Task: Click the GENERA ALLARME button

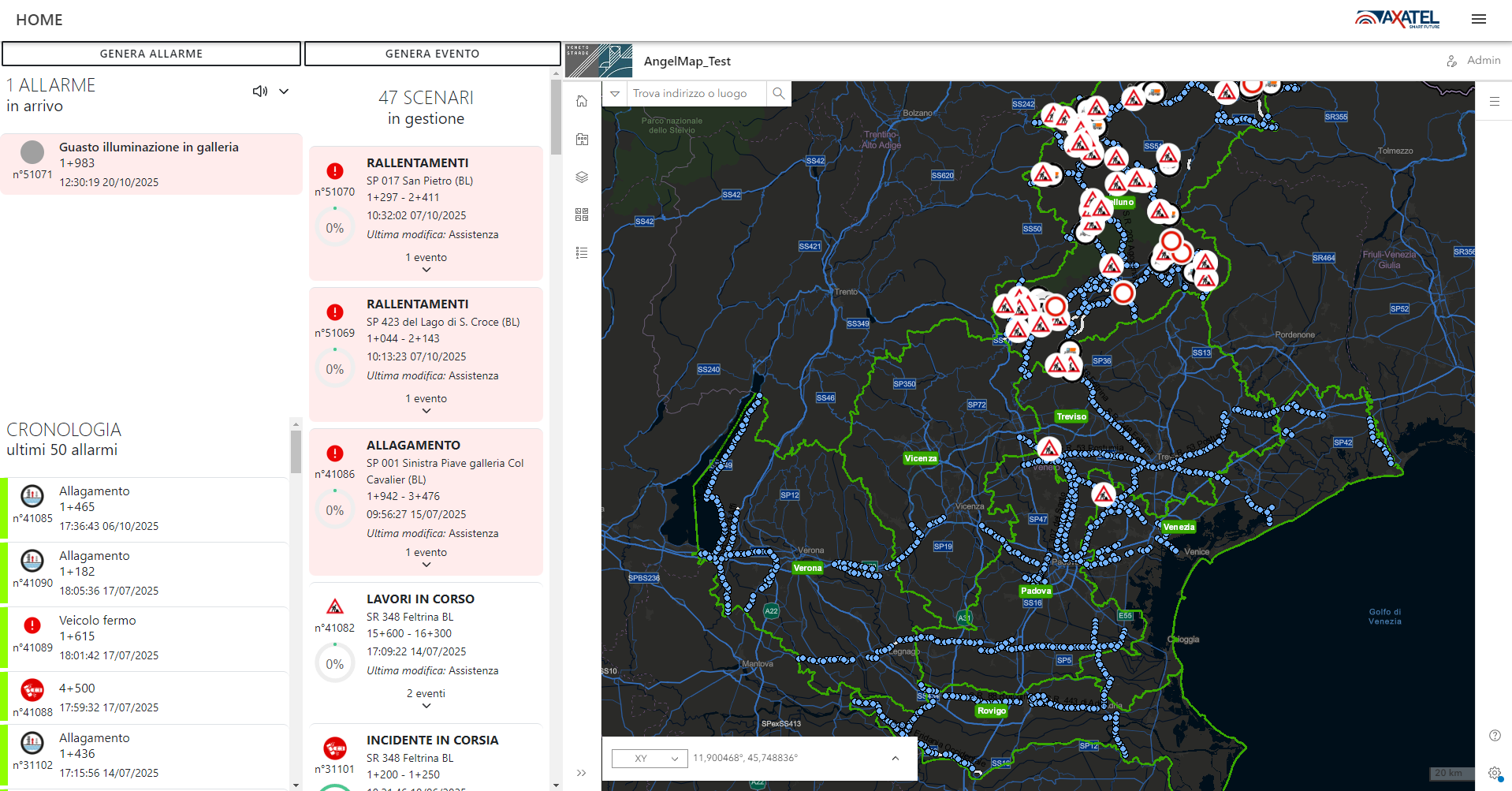Action: (151, 54)
